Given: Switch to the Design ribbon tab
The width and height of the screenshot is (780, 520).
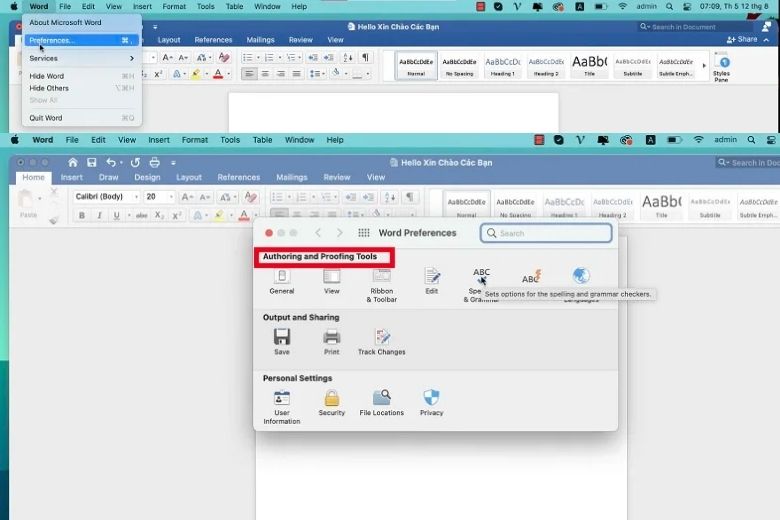Looking at the screenshot, I should point(147,177).
